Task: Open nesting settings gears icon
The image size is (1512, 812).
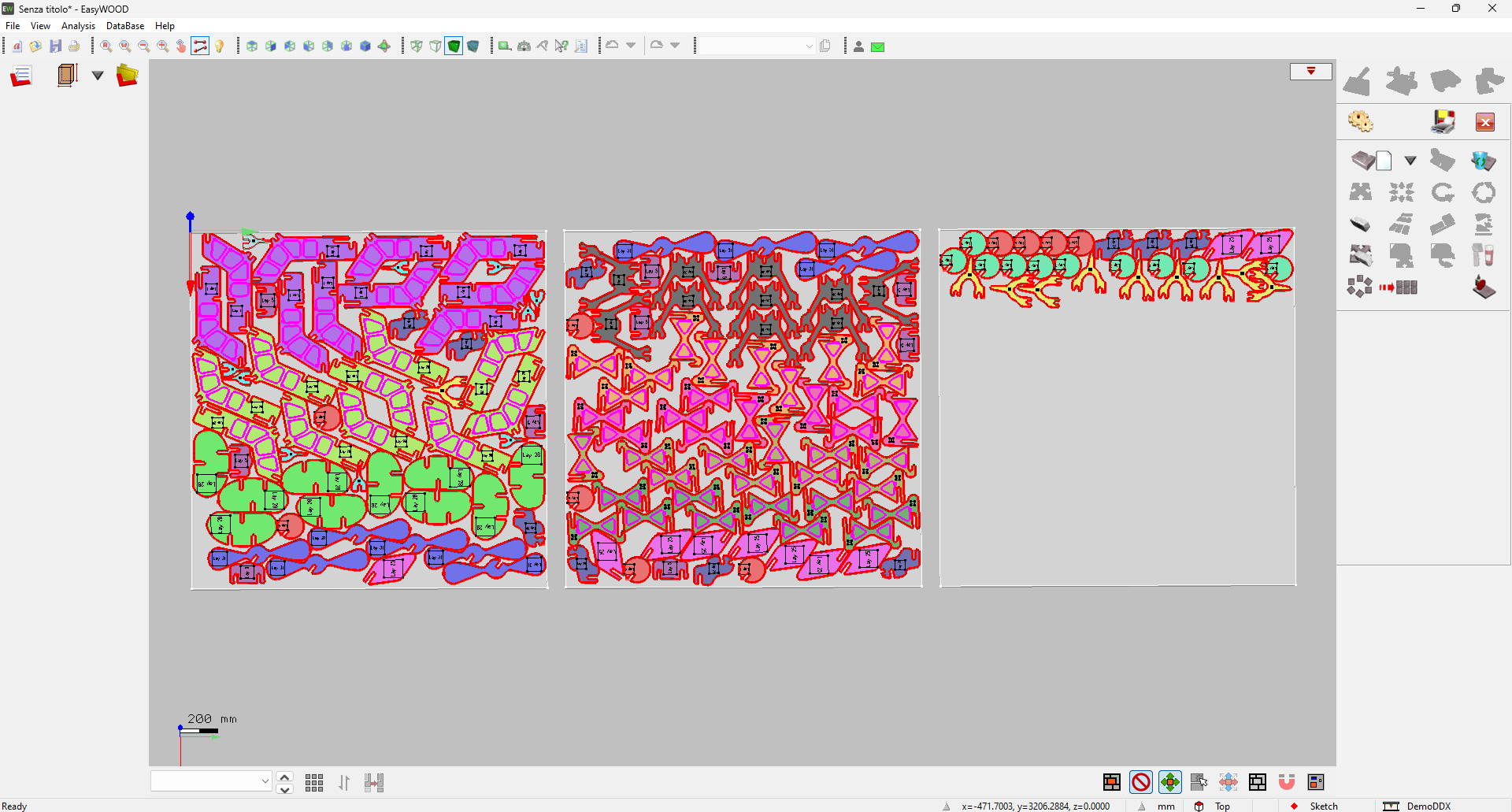Action: point(1361,121)
